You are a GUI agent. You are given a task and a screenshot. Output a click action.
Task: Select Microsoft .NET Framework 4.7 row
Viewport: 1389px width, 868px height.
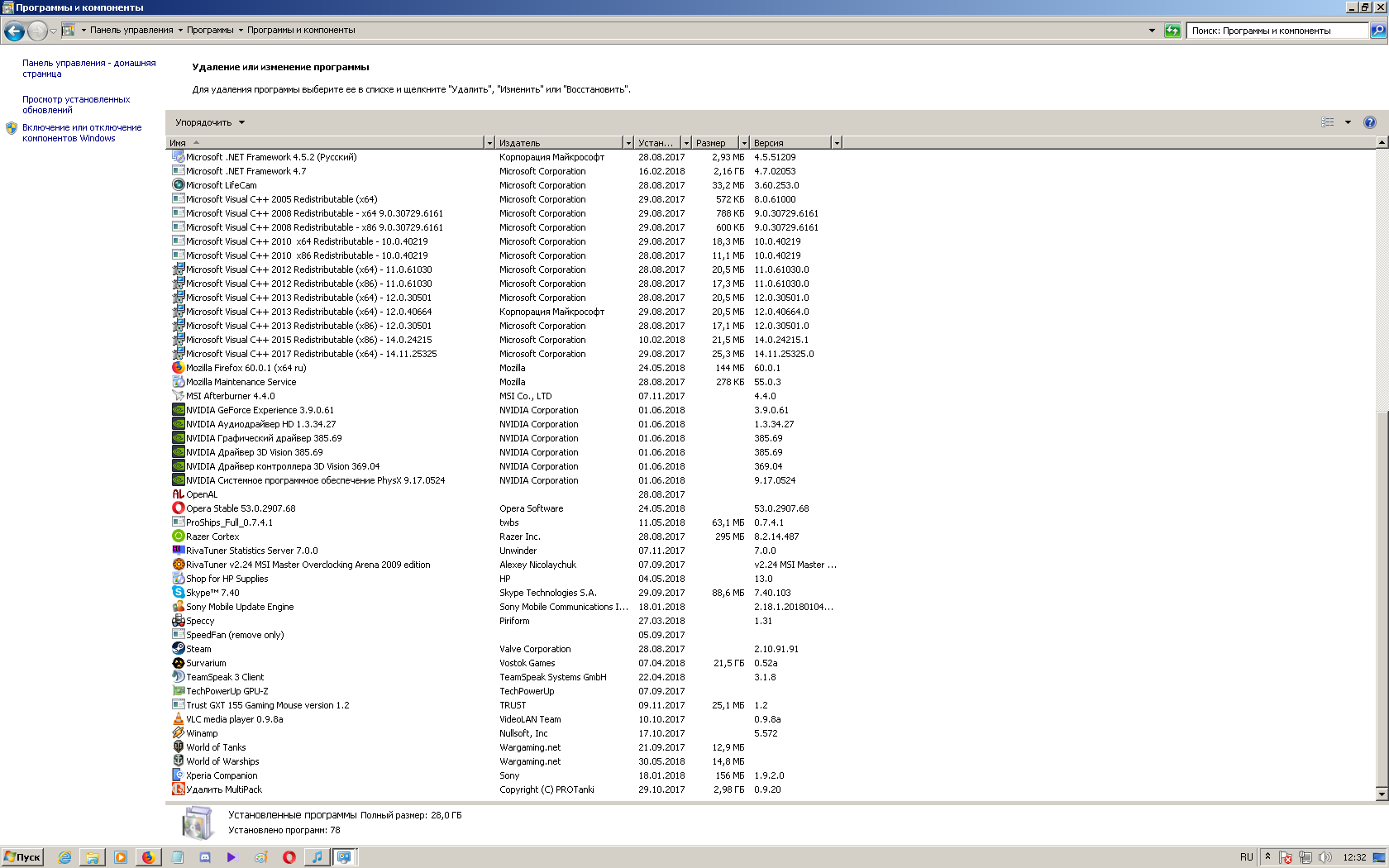click(504, 171)
